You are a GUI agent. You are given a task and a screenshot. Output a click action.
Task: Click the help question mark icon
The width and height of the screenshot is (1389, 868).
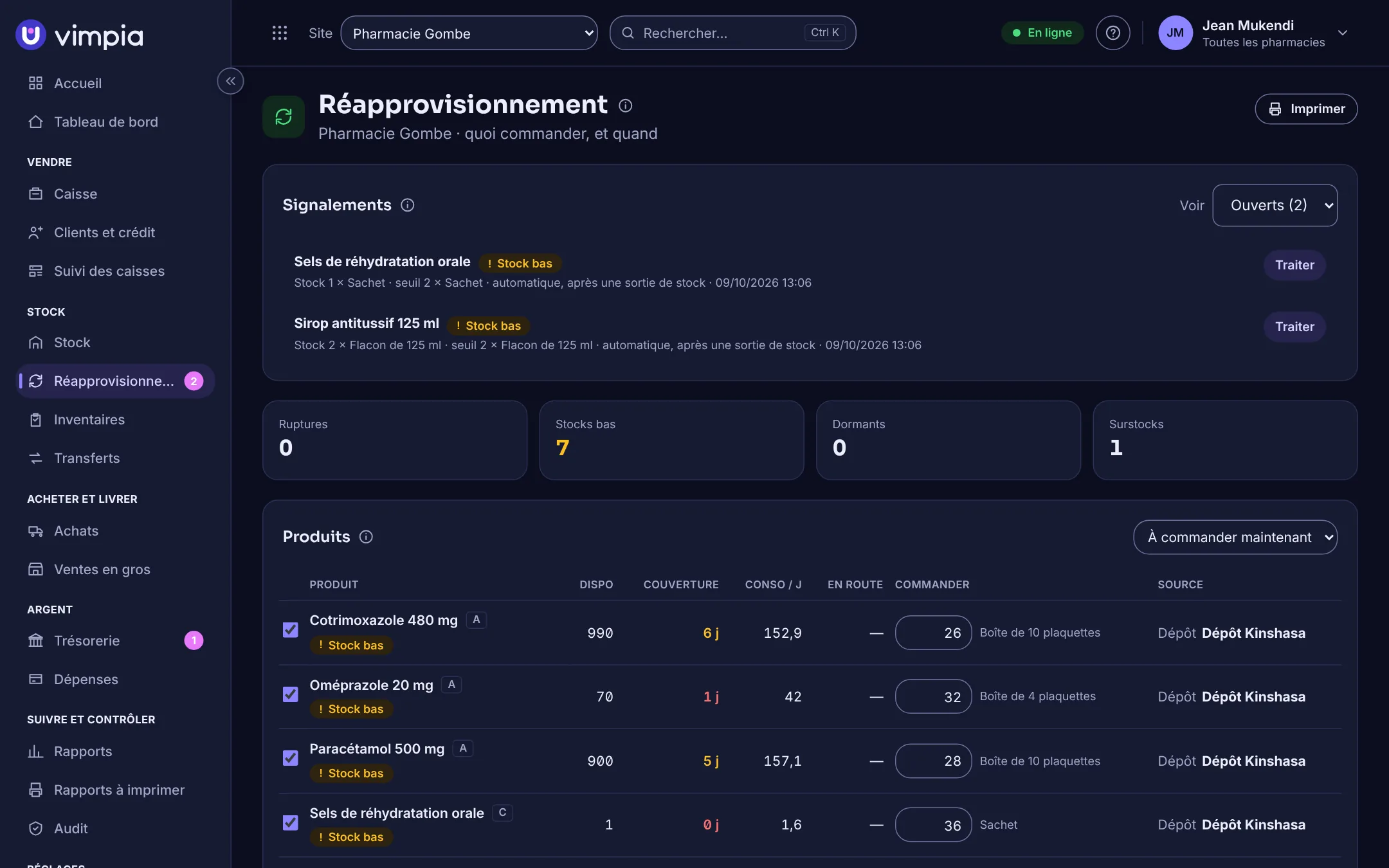1112,33
